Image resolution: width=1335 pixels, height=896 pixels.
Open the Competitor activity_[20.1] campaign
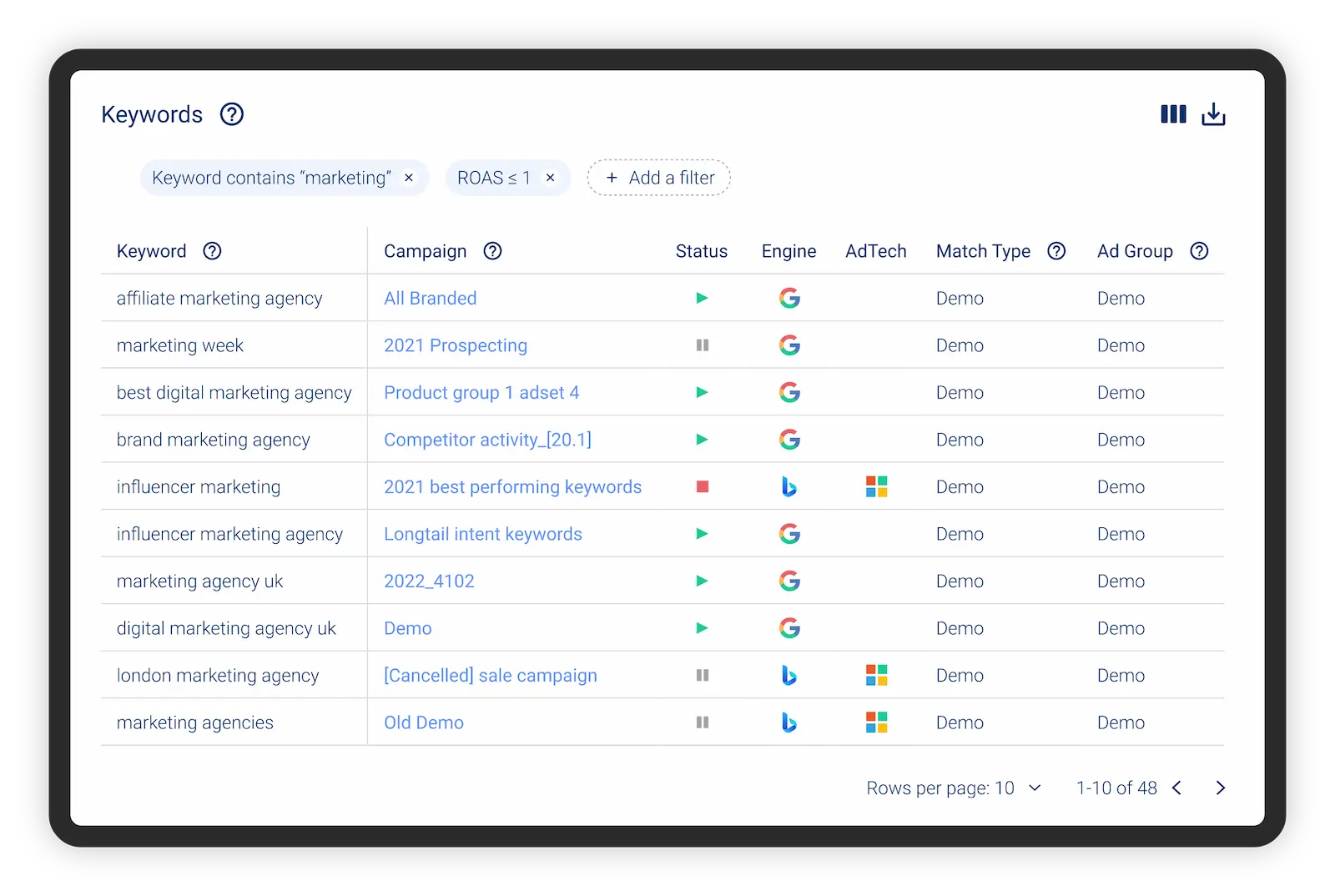(487, 440)
